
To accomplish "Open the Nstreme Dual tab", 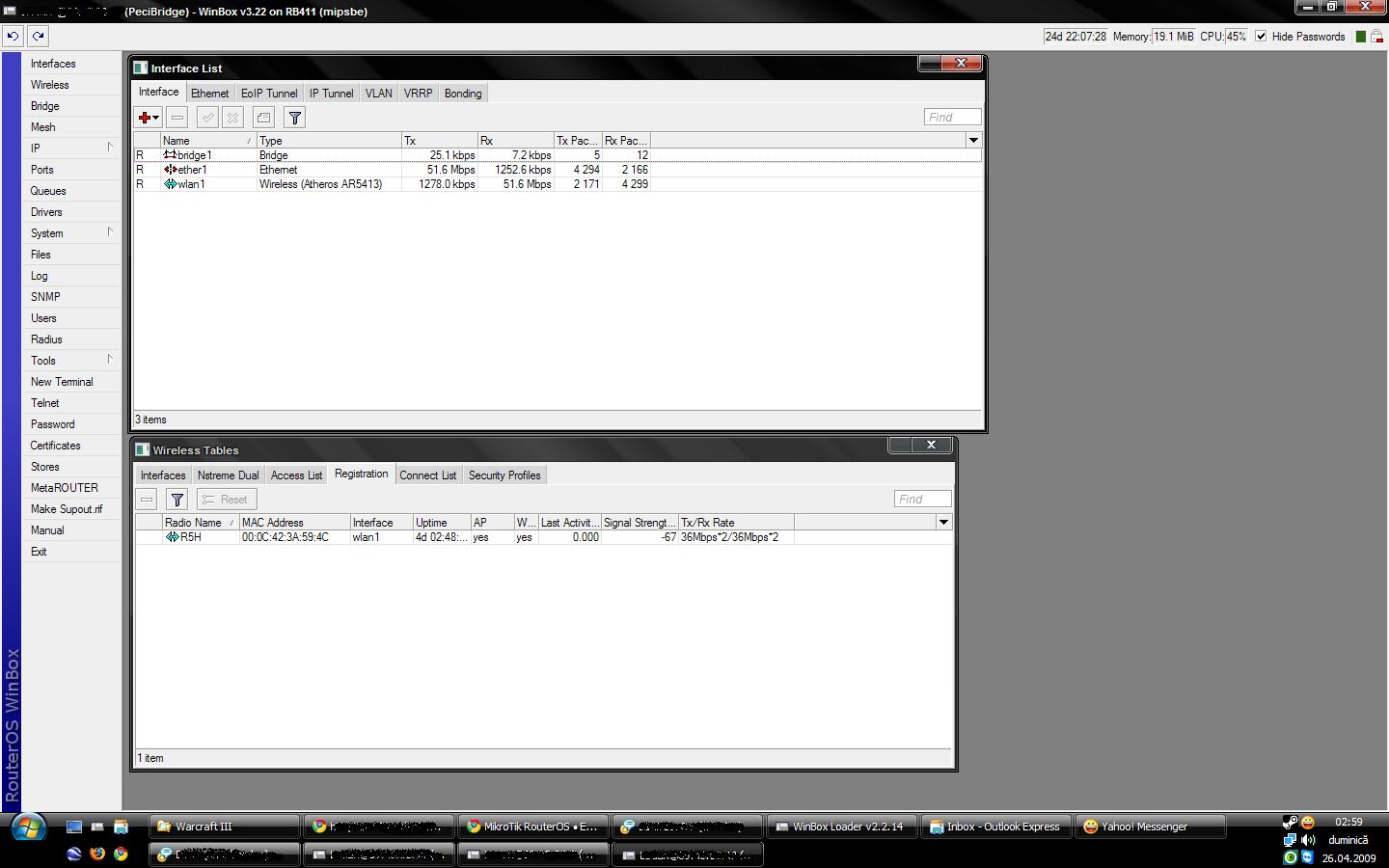I will [228, 475].
